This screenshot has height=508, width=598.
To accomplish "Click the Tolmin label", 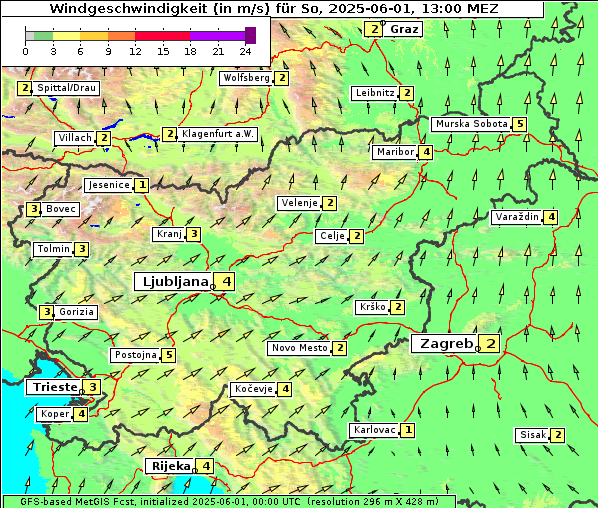I will coord(53,249).
